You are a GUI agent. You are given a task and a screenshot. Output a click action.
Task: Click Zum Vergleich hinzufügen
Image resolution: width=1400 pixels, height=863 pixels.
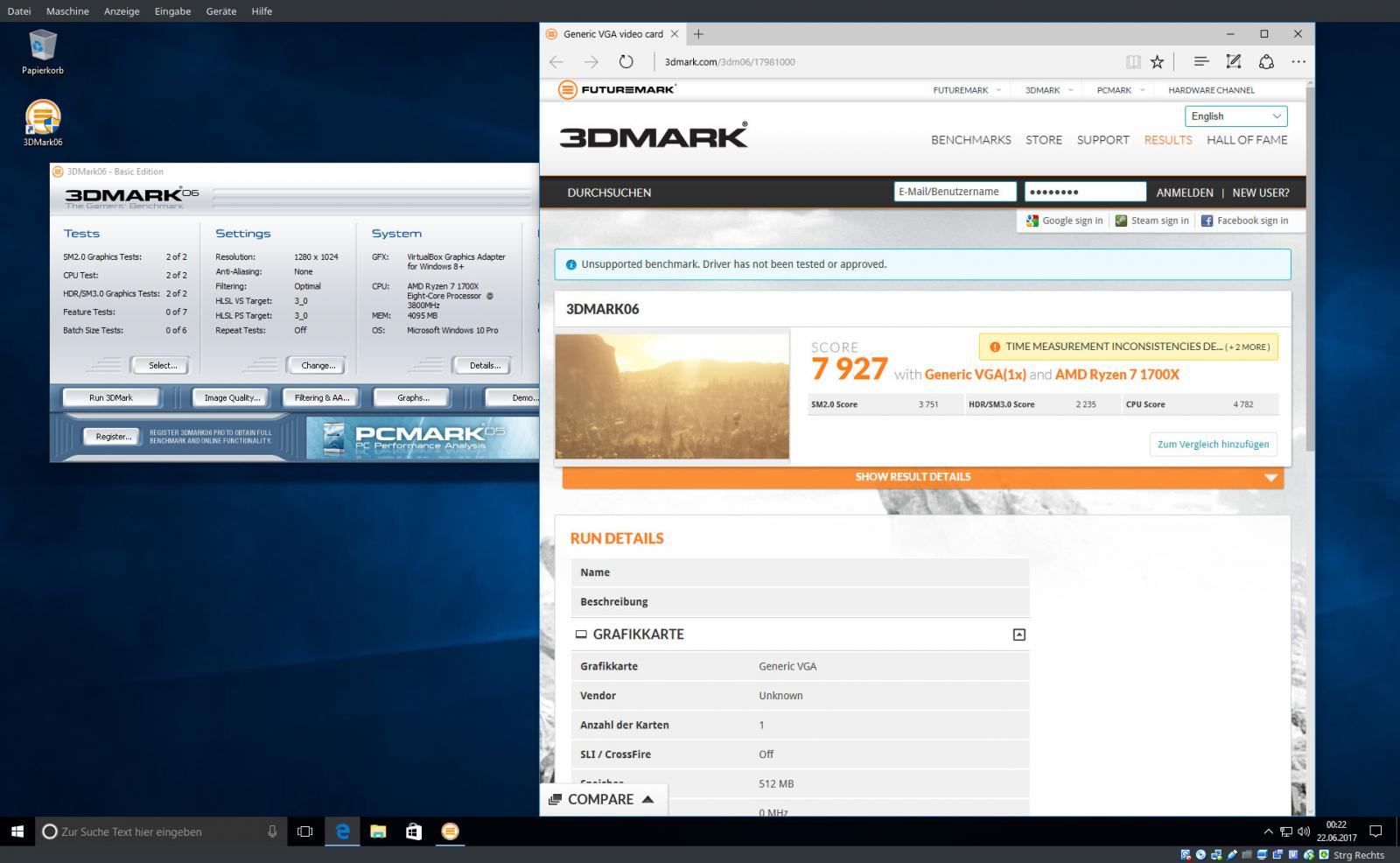click(1213, 444)
